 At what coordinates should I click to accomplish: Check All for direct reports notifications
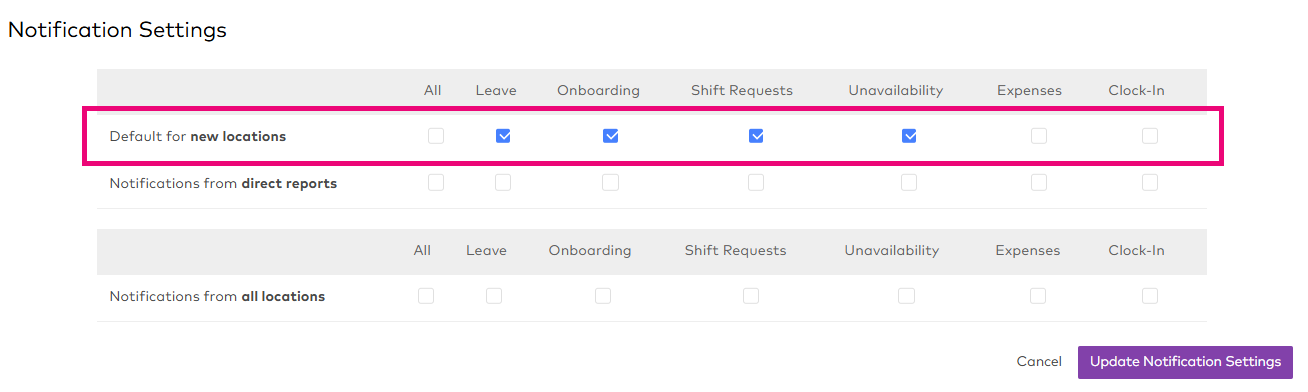(436, 183)
